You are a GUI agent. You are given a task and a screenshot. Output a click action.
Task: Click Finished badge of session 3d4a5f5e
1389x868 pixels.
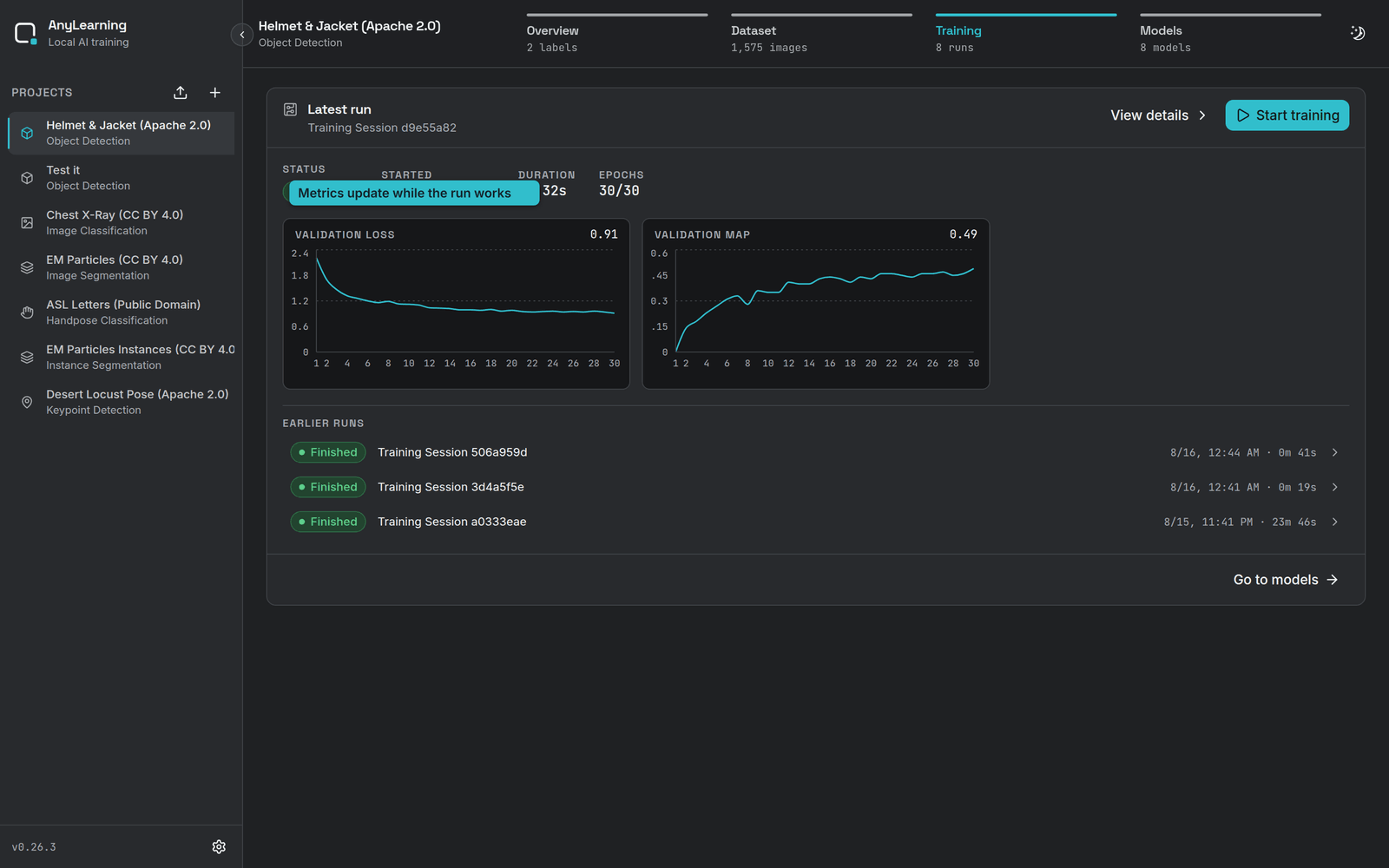click(x=328, y=487)
